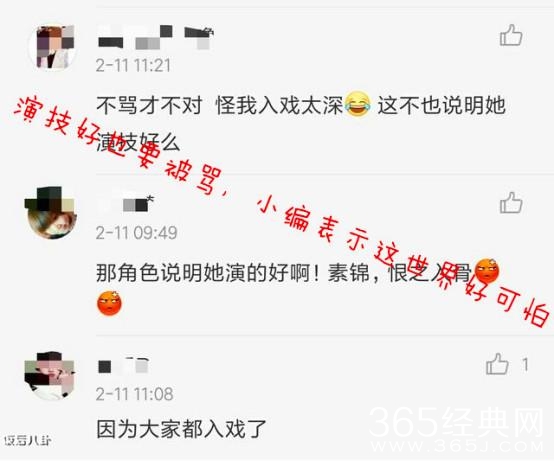Select the 2-11 09:49 timestamp
The height and width of the screenshot is (461, 554).
tap(136, 232)
